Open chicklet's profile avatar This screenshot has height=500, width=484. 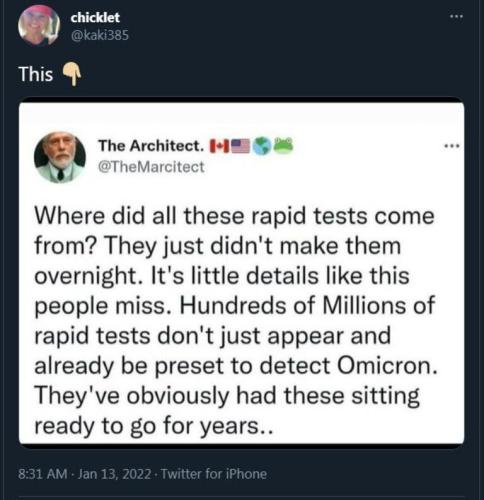click(x=39, y=25)
